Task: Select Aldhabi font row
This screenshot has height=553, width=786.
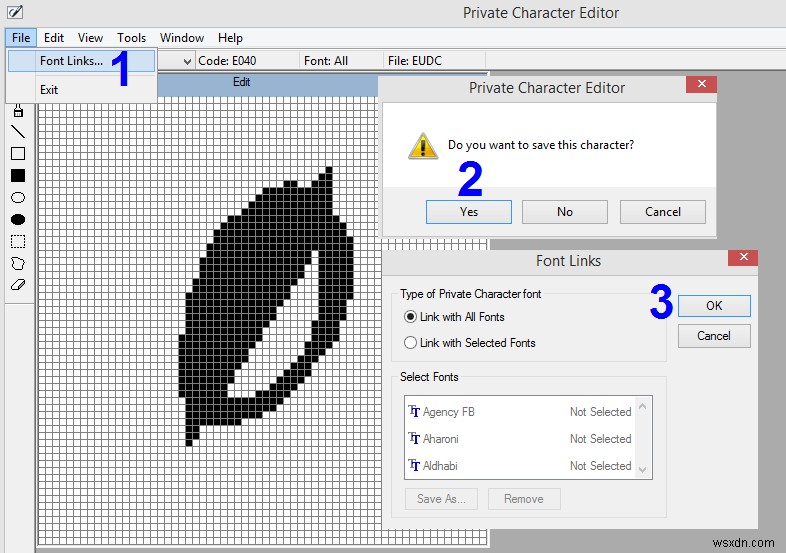Action: pos(520,466)
